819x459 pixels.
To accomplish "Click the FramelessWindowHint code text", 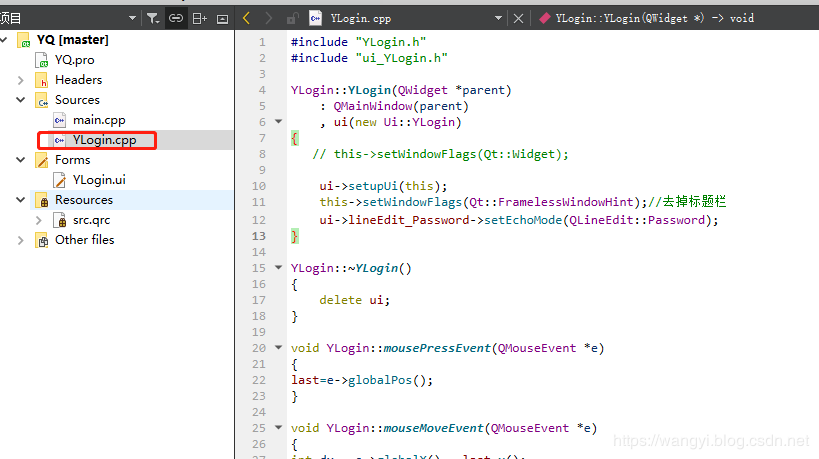I will 565,202.
